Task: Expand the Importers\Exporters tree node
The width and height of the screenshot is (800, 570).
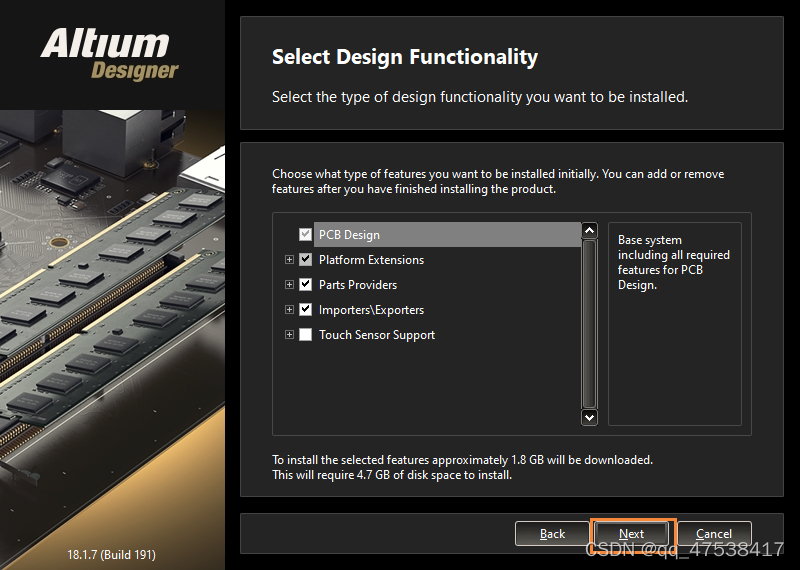Action: pos(290,310)
